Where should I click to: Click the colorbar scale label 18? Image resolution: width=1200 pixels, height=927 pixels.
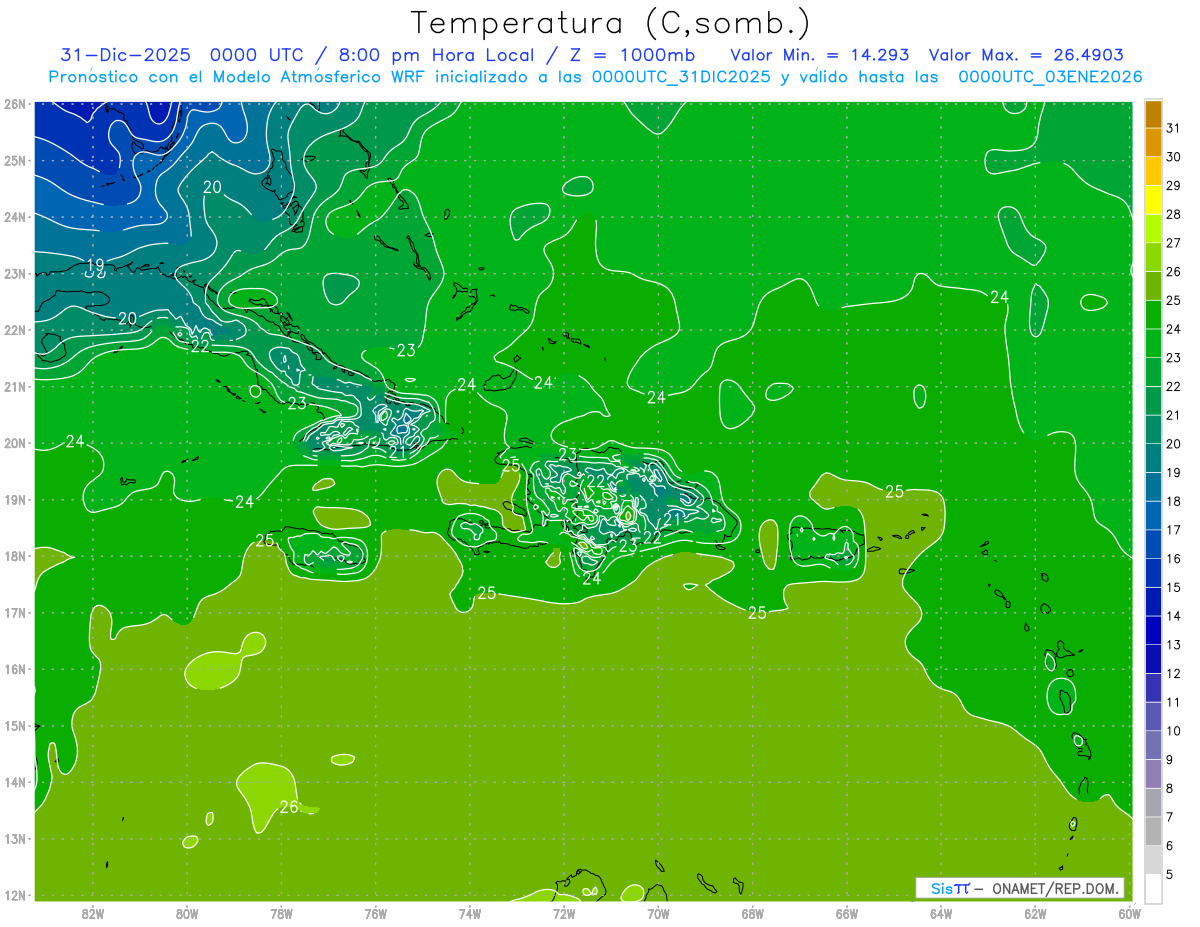point(1173,501)
